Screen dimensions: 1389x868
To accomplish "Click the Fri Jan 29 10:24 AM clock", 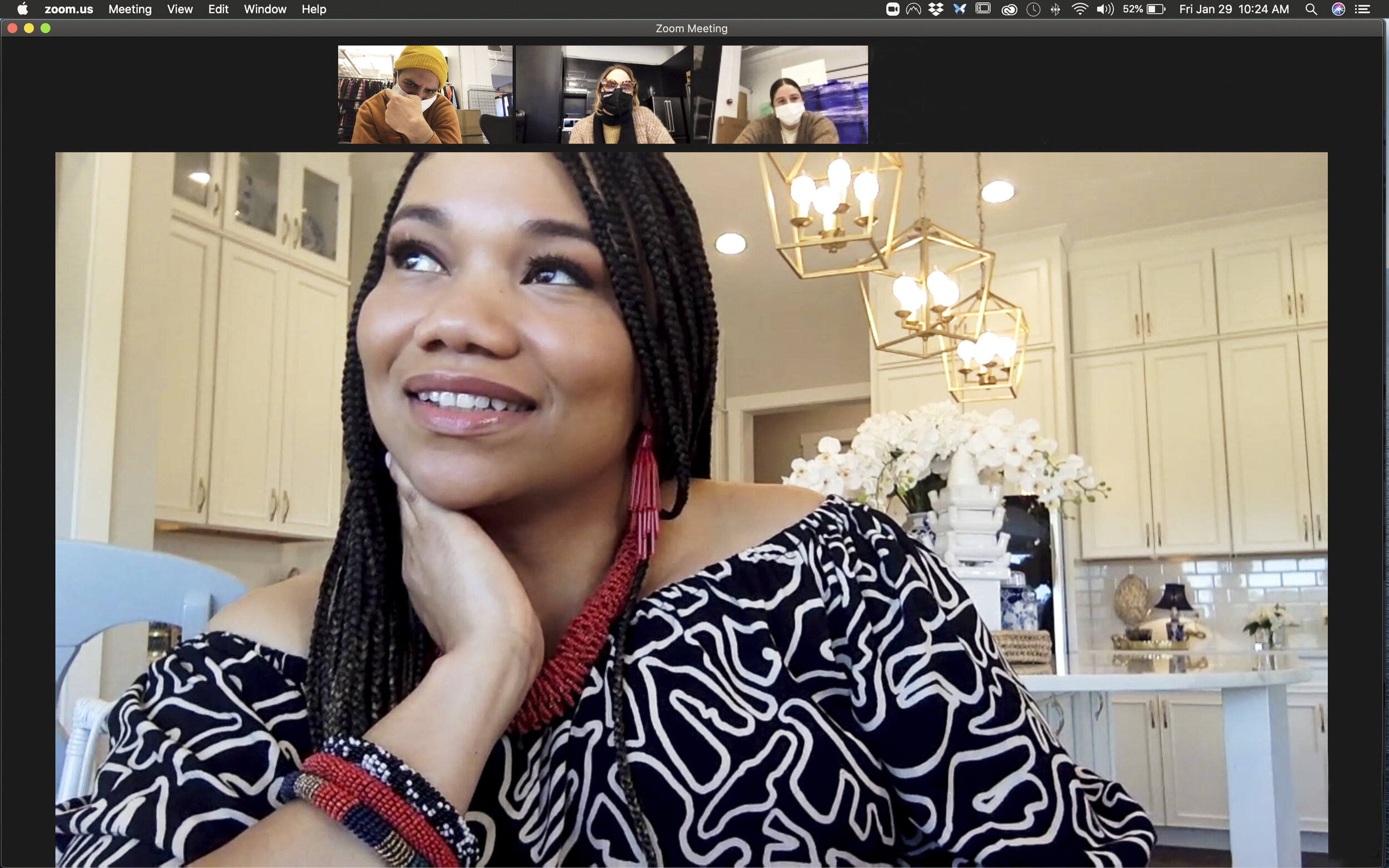I will 1234,9.
